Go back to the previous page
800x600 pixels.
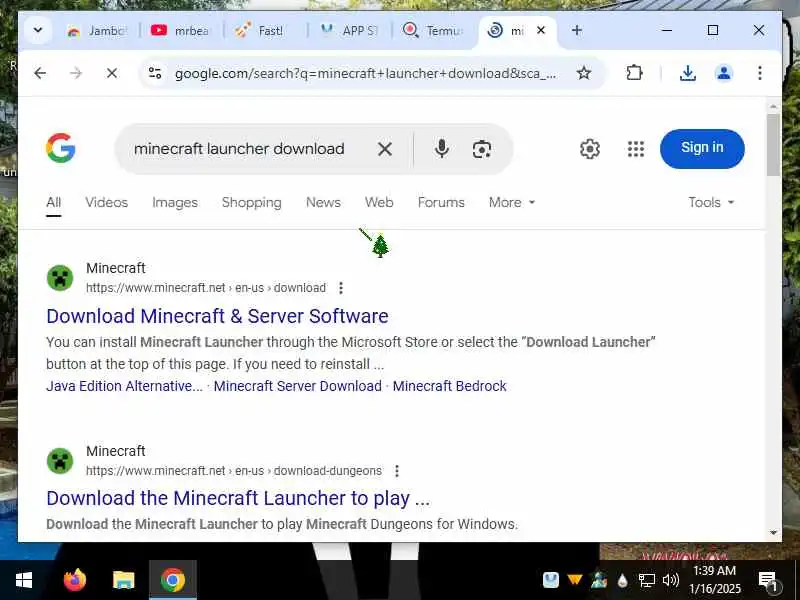coord(40,73)
